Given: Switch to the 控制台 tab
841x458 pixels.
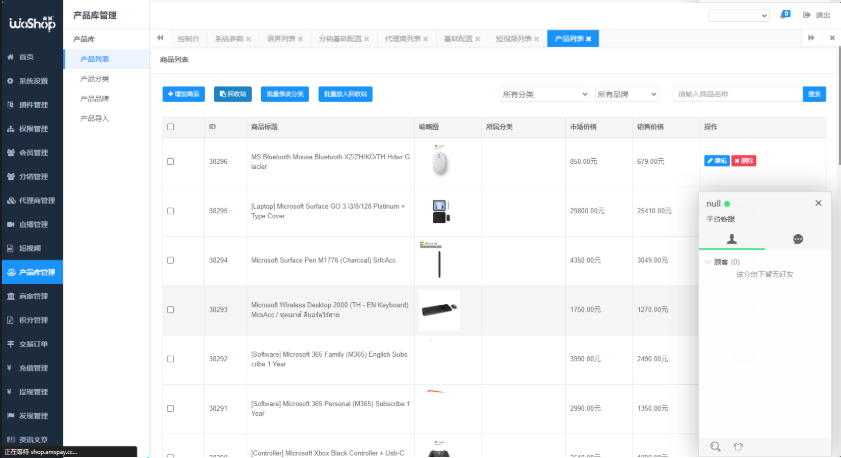Looking at the screenshot, I should [188, 39].
